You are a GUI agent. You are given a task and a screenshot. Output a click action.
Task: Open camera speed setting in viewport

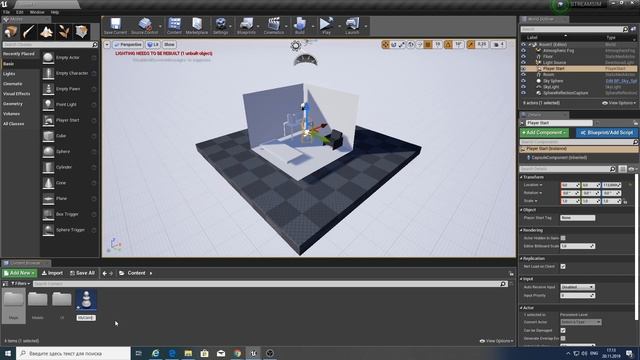(498, 44)
